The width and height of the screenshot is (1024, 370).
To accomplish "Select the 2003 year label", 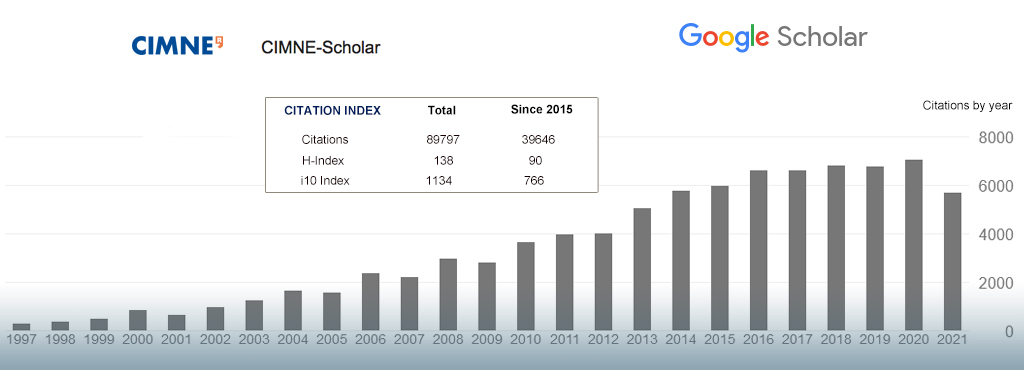I will (254, 339).
